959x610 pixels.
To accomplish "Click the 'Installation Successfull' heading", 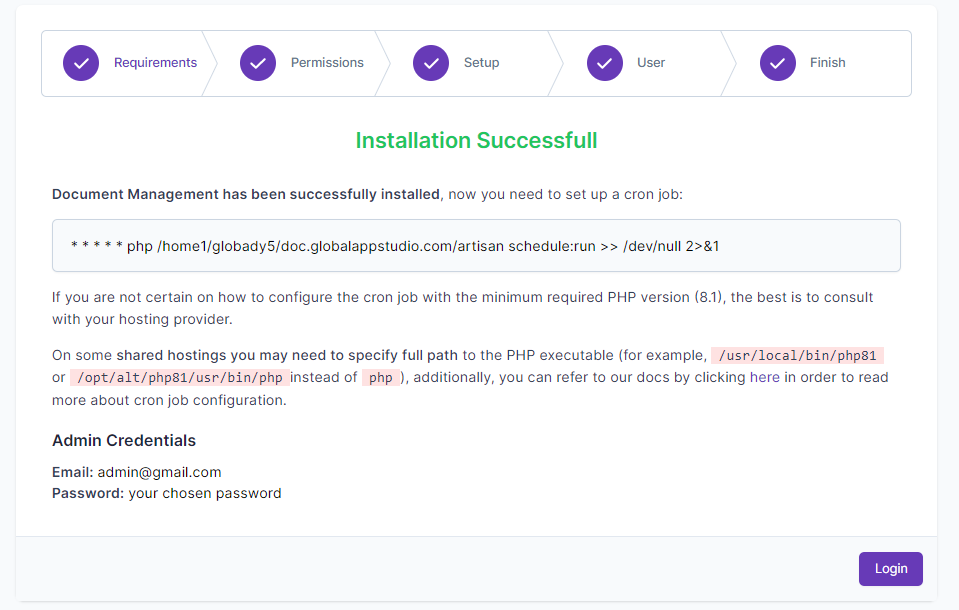I will click(x=476, y=141).
